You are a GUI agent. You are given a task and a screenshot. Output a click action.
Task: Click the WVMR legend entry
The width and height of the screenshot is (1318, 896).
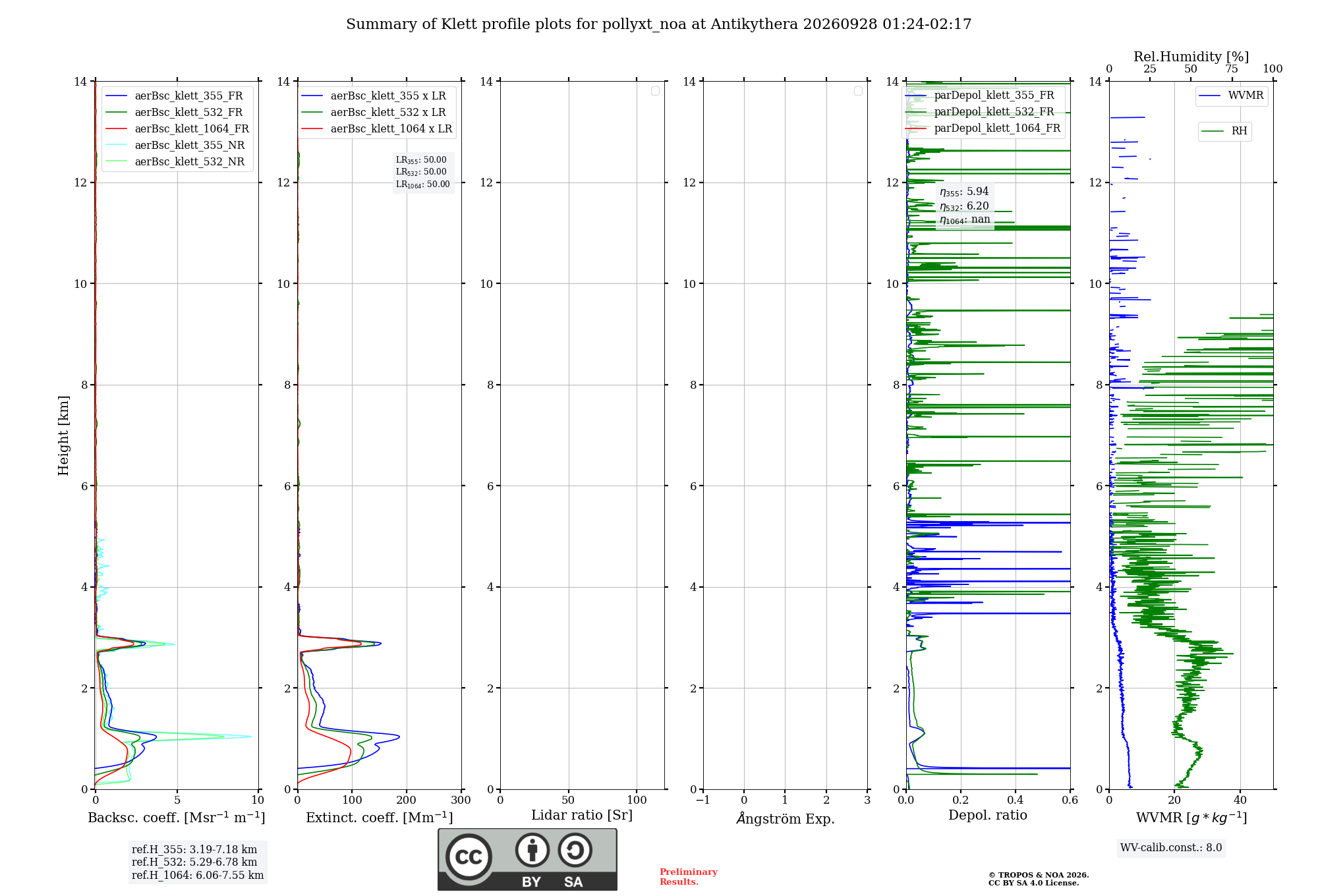coord(1232,96)
